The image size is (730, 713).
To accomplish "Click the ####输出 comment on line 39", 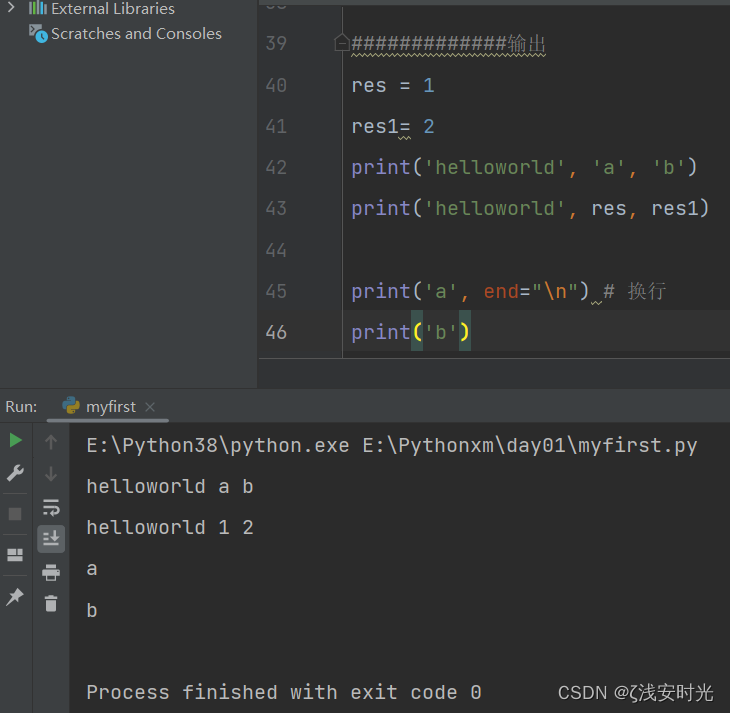I will pyautogui.click(x=448, y=44).
